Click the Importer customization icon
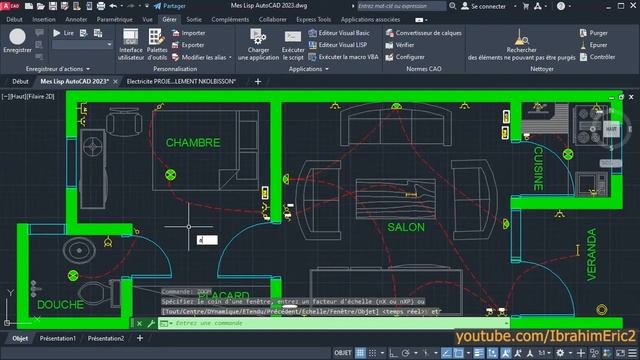The height and width of the screenshot is (360, 640). point(188,33)
